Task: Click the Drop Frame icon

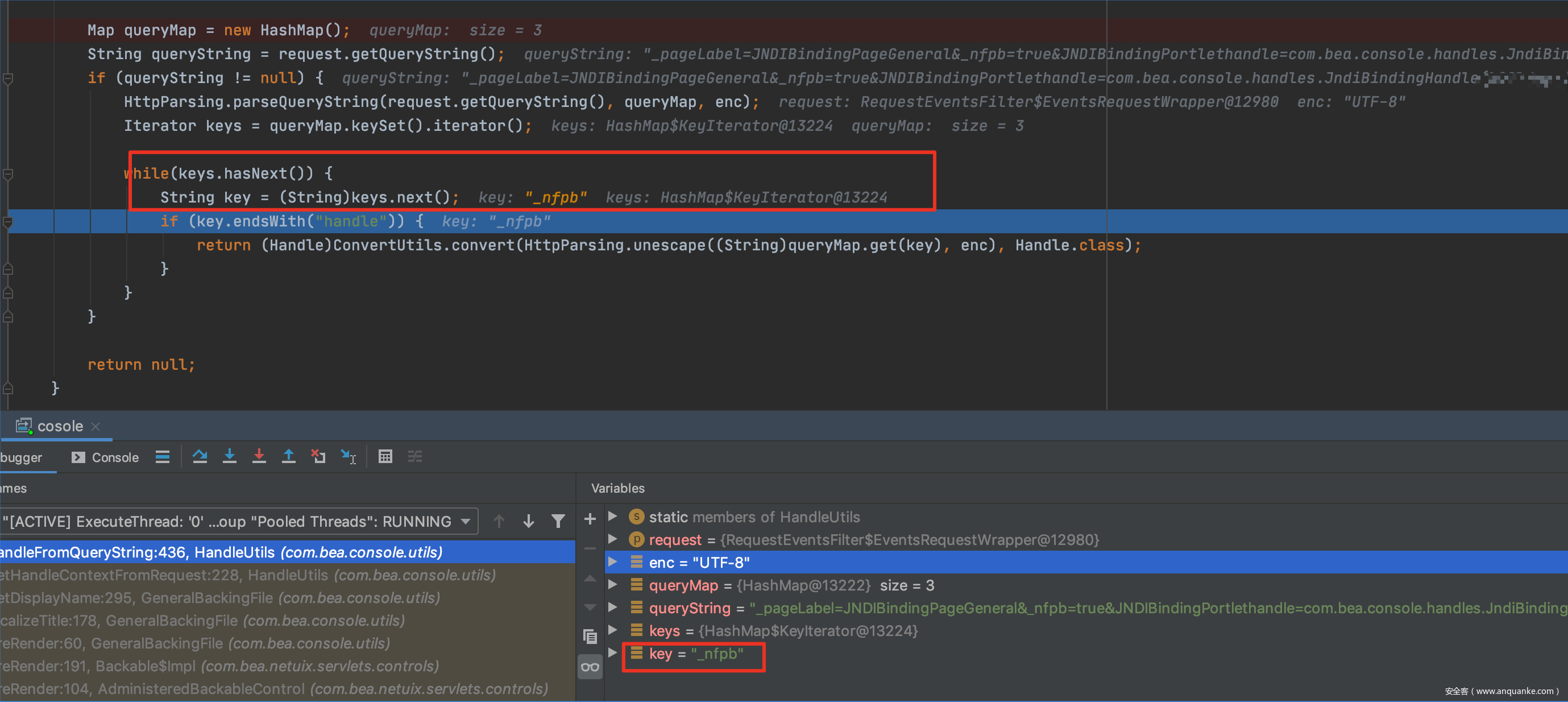Action: (x=318, y=457)
